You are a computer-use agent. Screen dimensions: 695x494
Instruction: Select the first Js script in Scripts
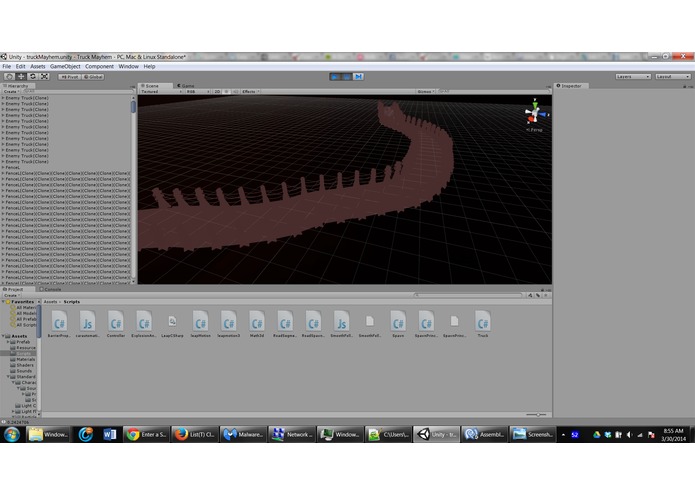pyautogui.click(x=87, y=324)
